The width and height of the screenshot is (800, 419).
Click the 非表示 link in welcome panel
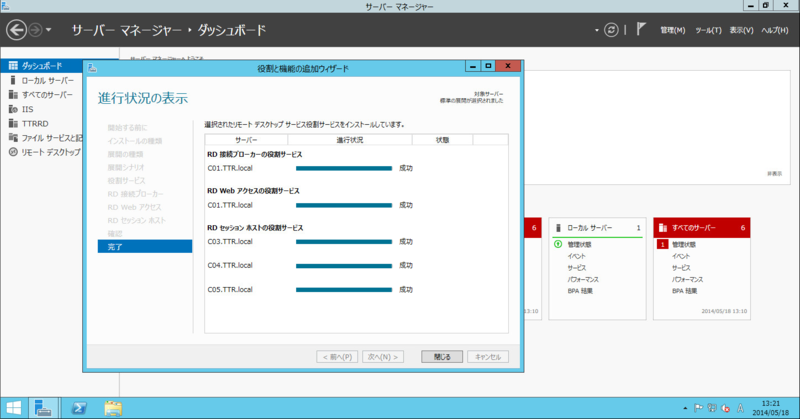(774, 174)
